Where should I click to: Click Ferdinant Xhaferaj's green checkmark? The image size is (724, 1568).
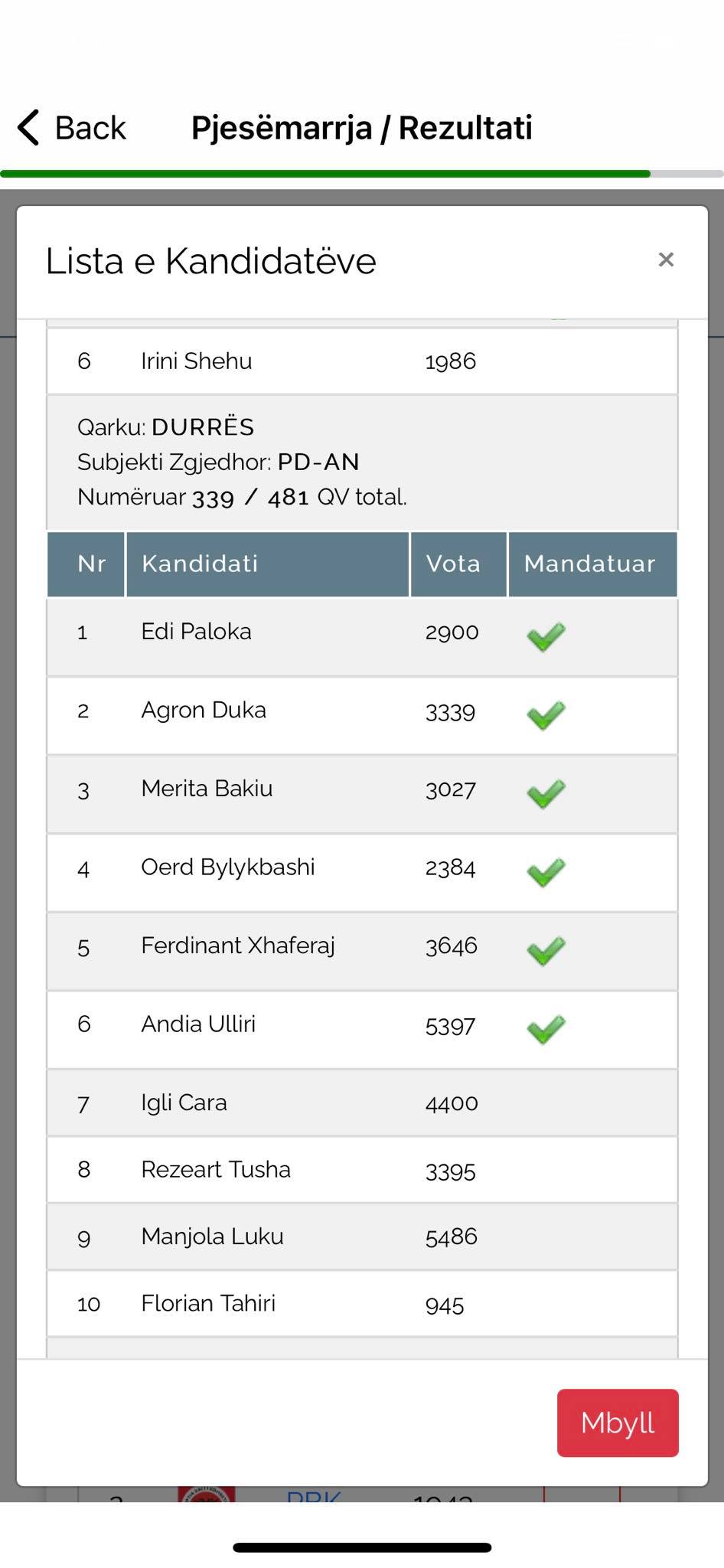[546, 951]
